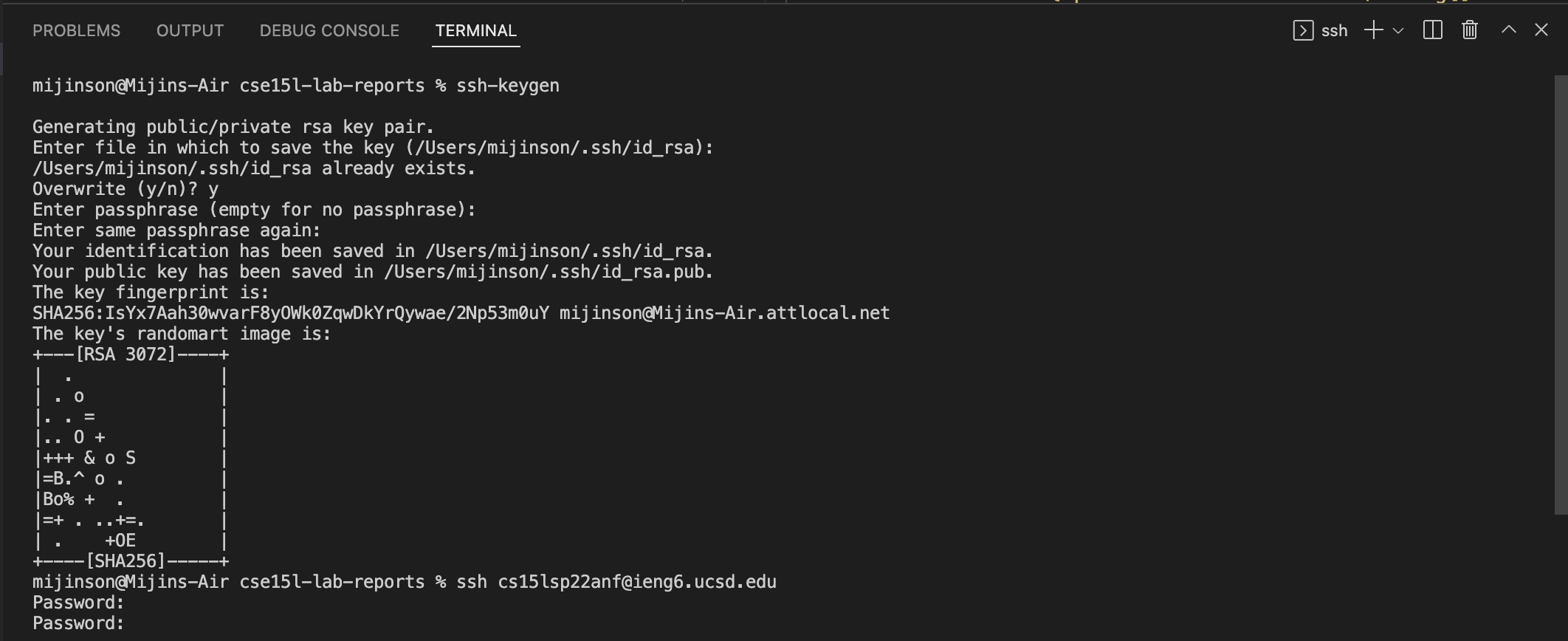Click the ssh-keygen command text
The width and height of the screenshot is (1568, 641).
click(x=507, y=86)
